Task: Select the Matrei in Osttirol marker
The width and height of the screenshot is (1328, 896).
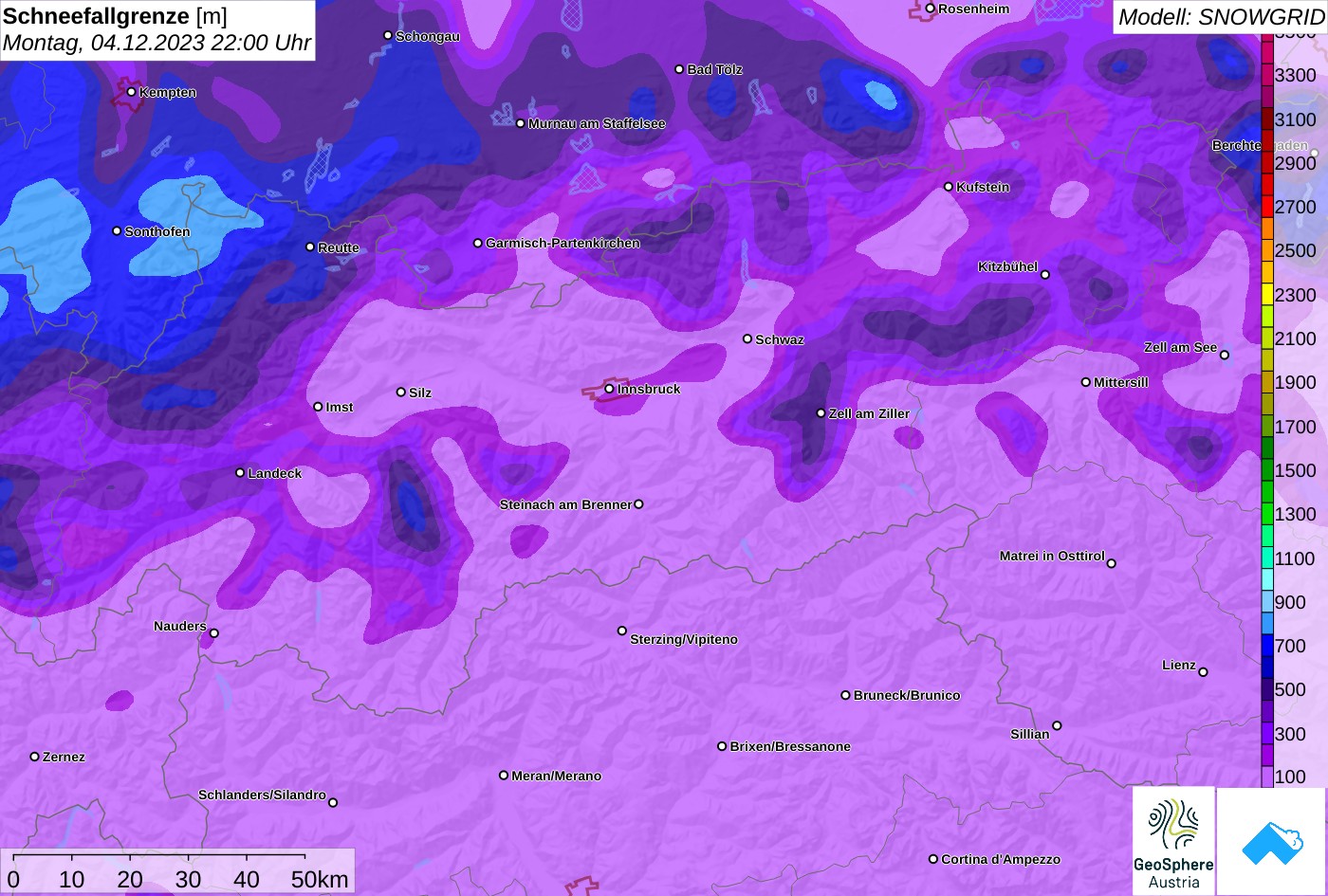Action: (1111, 563)
